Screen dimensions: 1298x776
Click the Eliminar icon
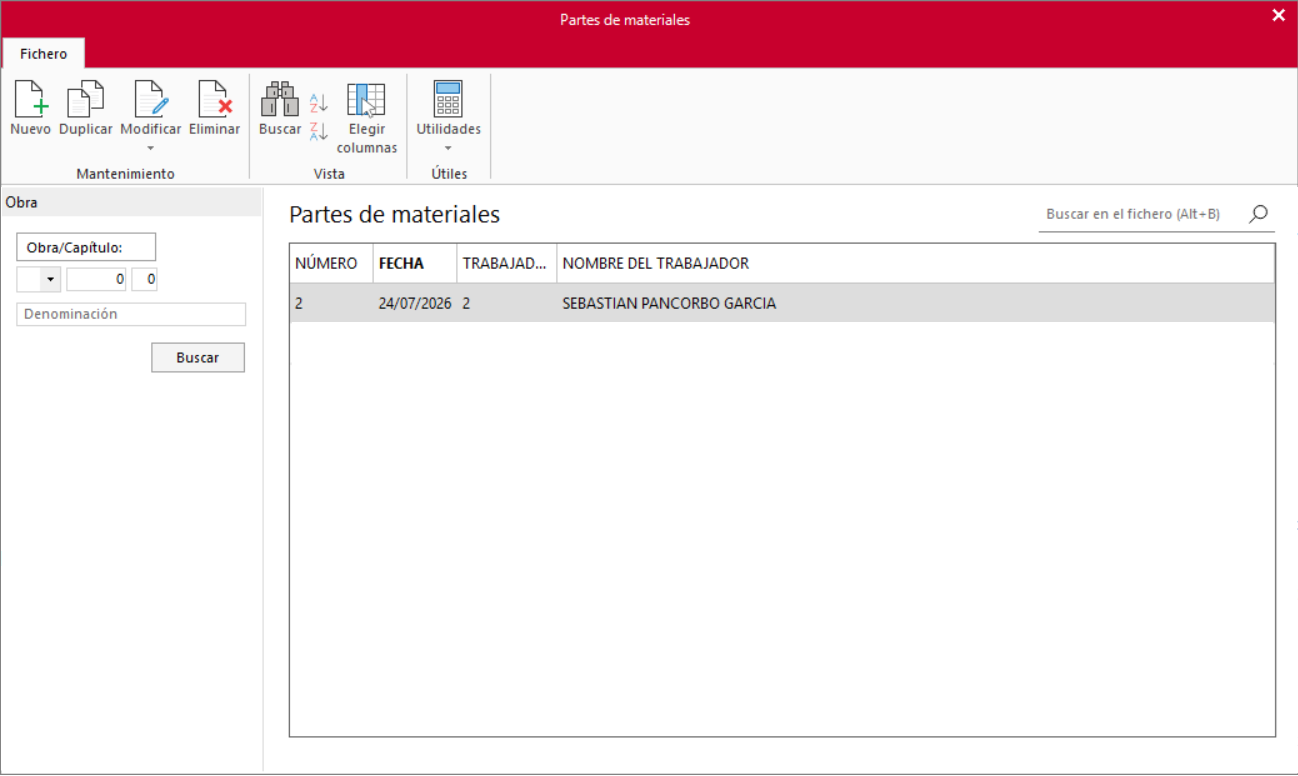pos(215,100)
